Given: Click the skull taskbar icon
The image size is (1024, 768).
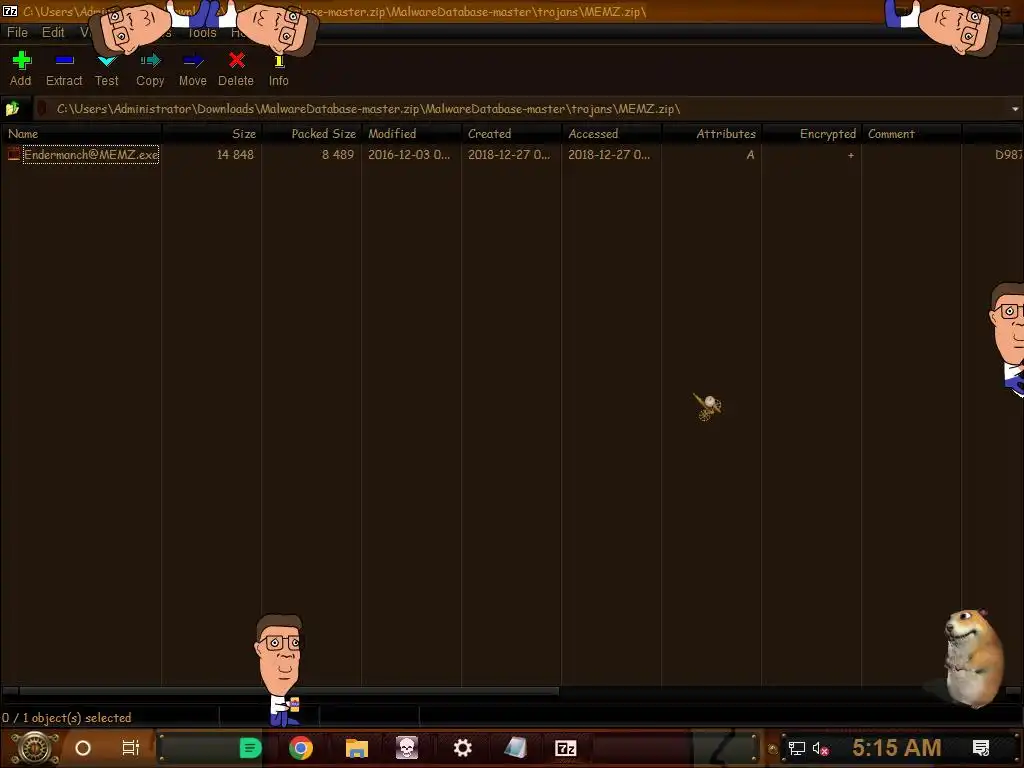Looking at the screenshot, I should pyautogui.click(x=407, y=748).
